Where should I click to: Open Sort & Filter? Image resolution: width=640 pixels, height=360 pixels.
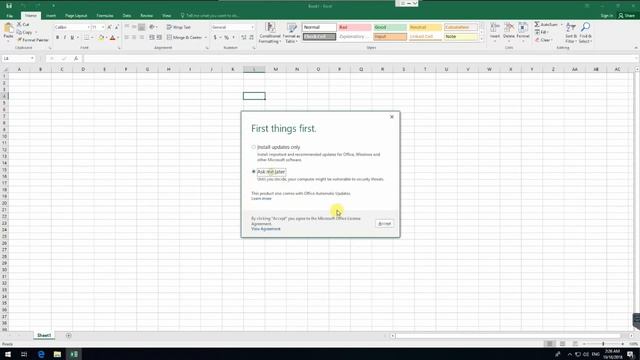tap(571, 33)
